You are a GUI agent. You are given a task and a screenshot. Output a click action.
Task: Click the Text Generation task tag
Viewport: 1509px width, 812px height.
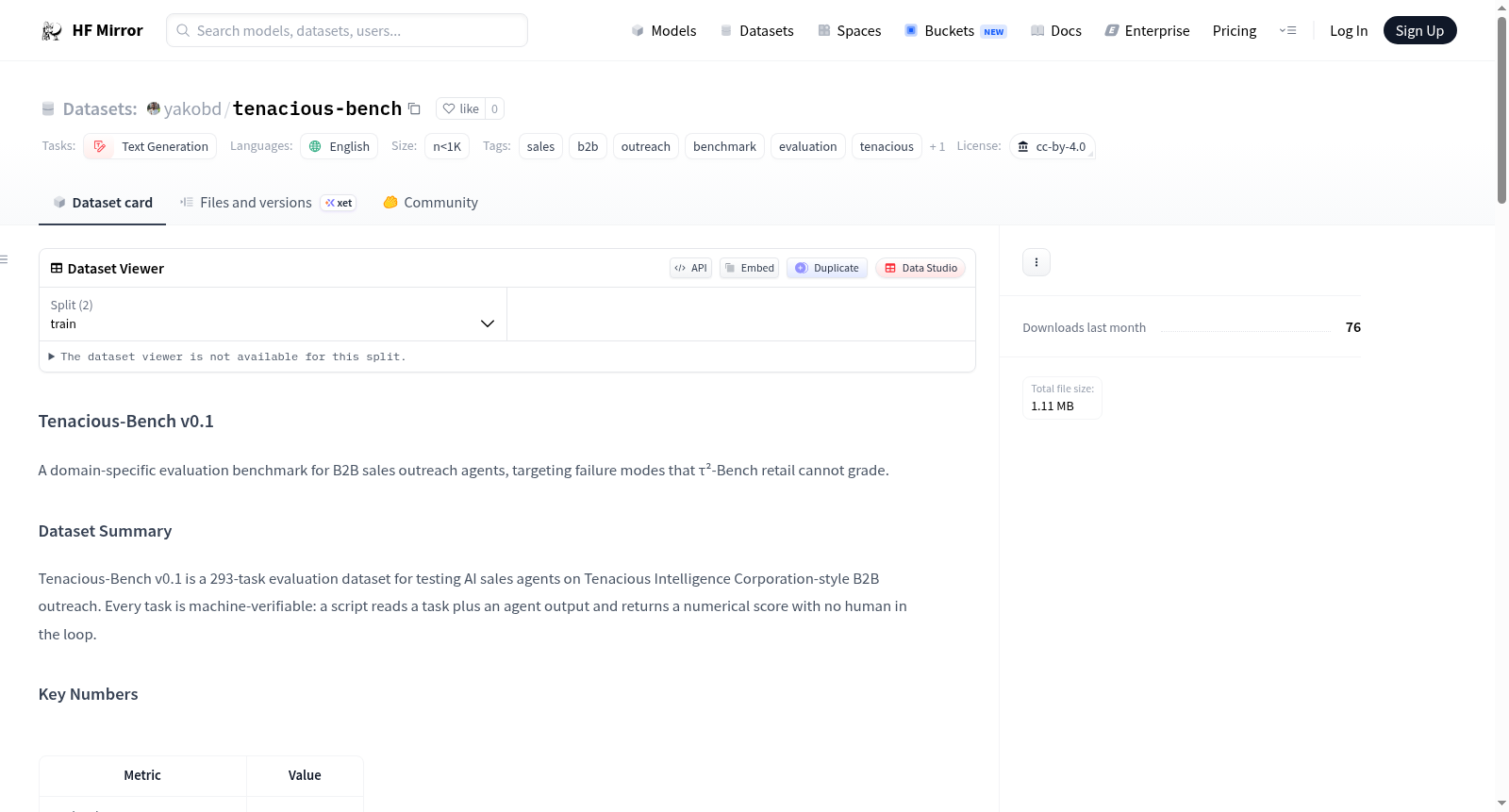(150, 146)
